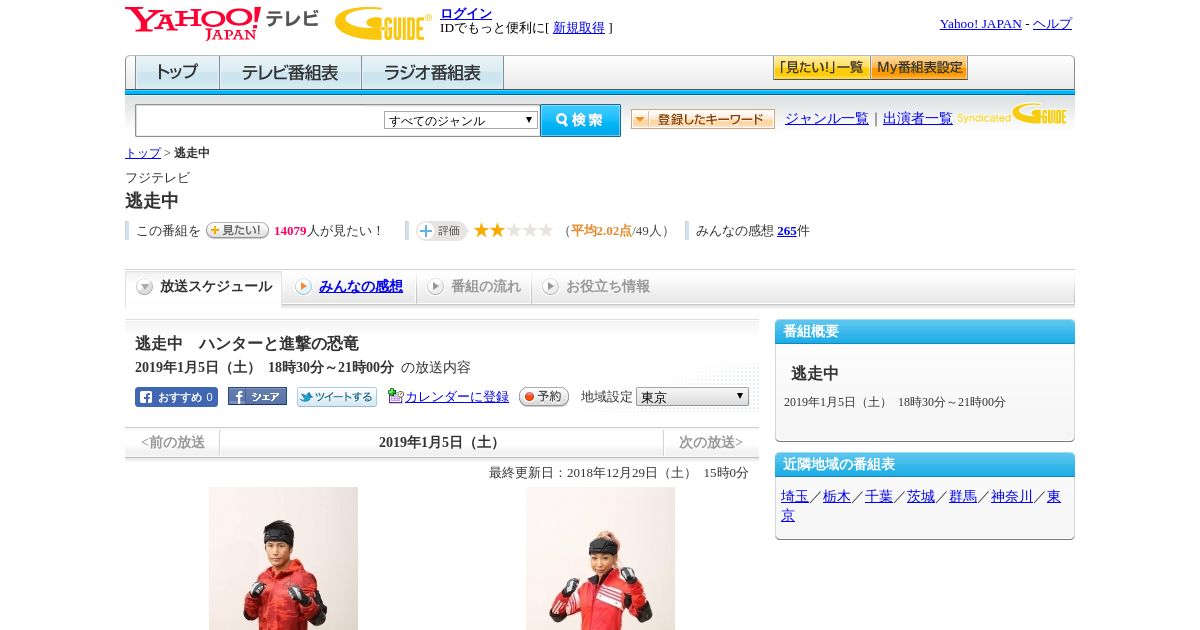Click the Yahoo! JAPAN テレビ logo
The image size is (1200, 630).
pos(222,24)
